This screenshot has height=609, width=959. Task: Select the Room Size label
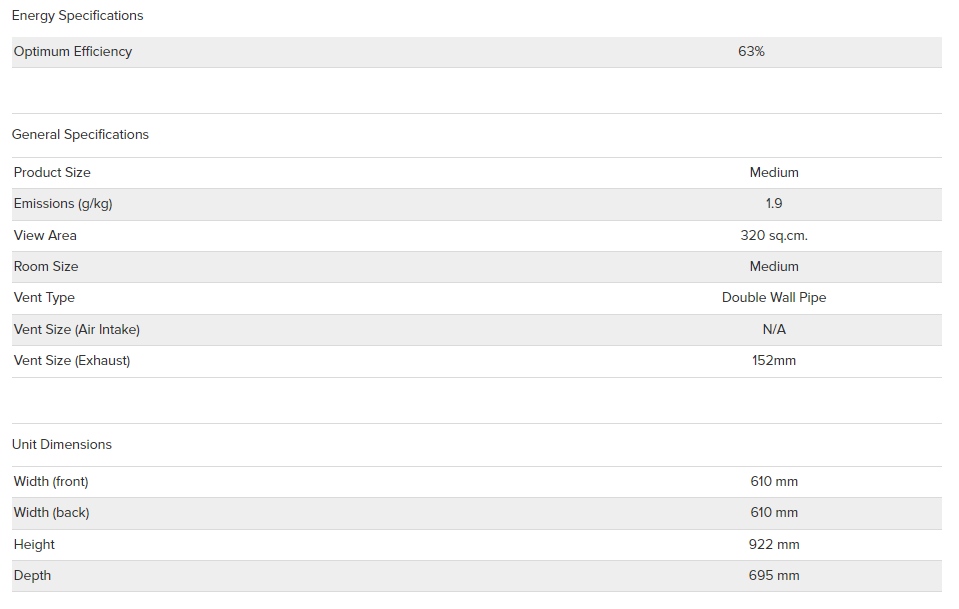pos(46,267)
